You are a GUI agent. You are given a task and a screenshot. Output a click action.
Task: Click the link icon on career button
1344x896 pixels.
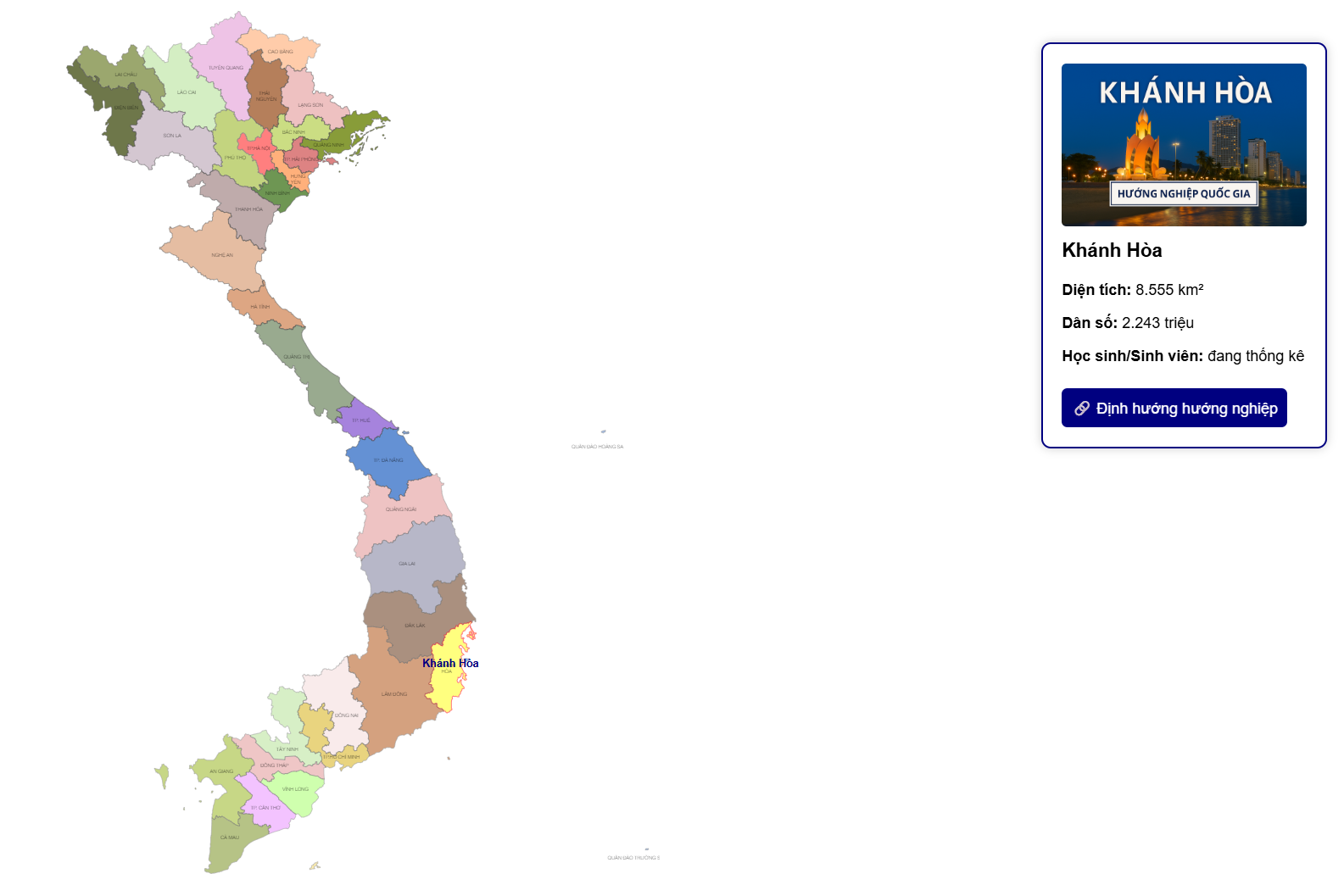pyautogui.click(x=1082, y=409)
